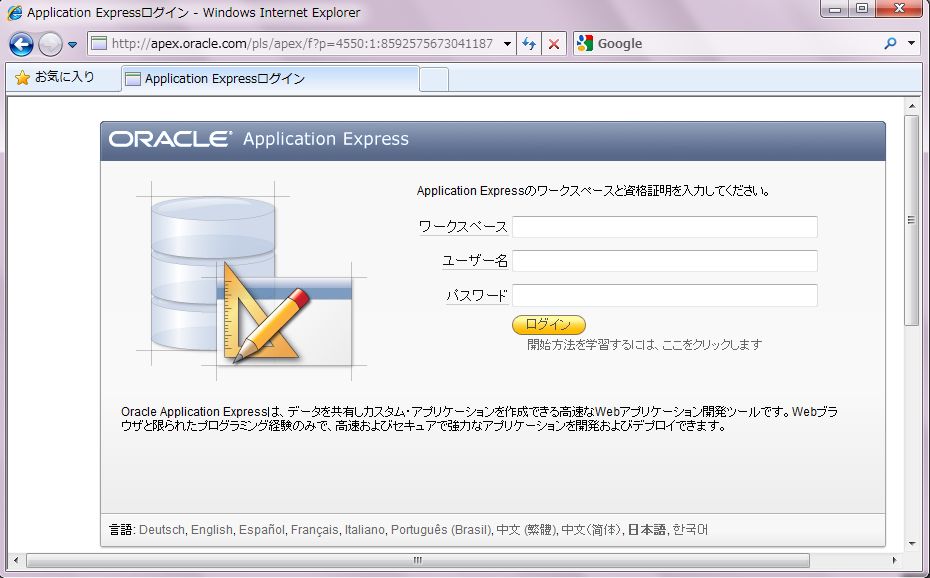The image size is (930, 578).
Task: Switch language to 中文 (繁體)
Action: (x=526, y=529)
